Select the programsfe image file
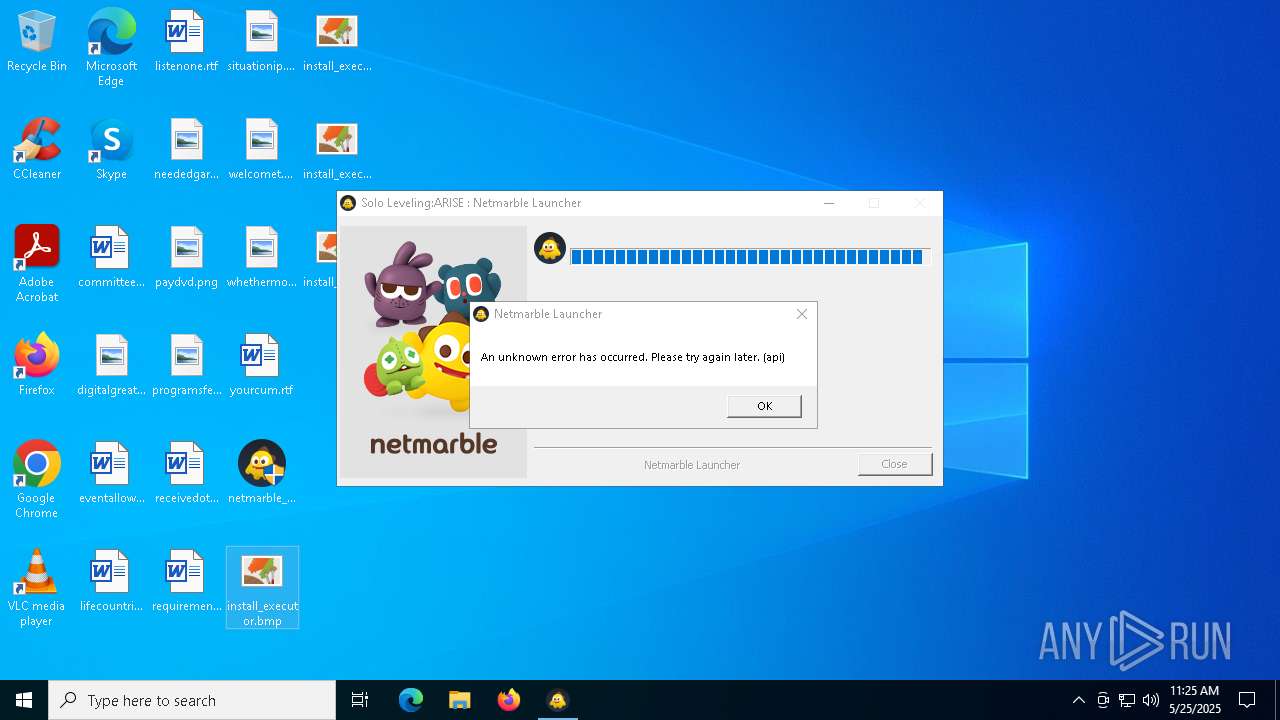The width and height of the screenshot is (1280, 720). [186, 366]
